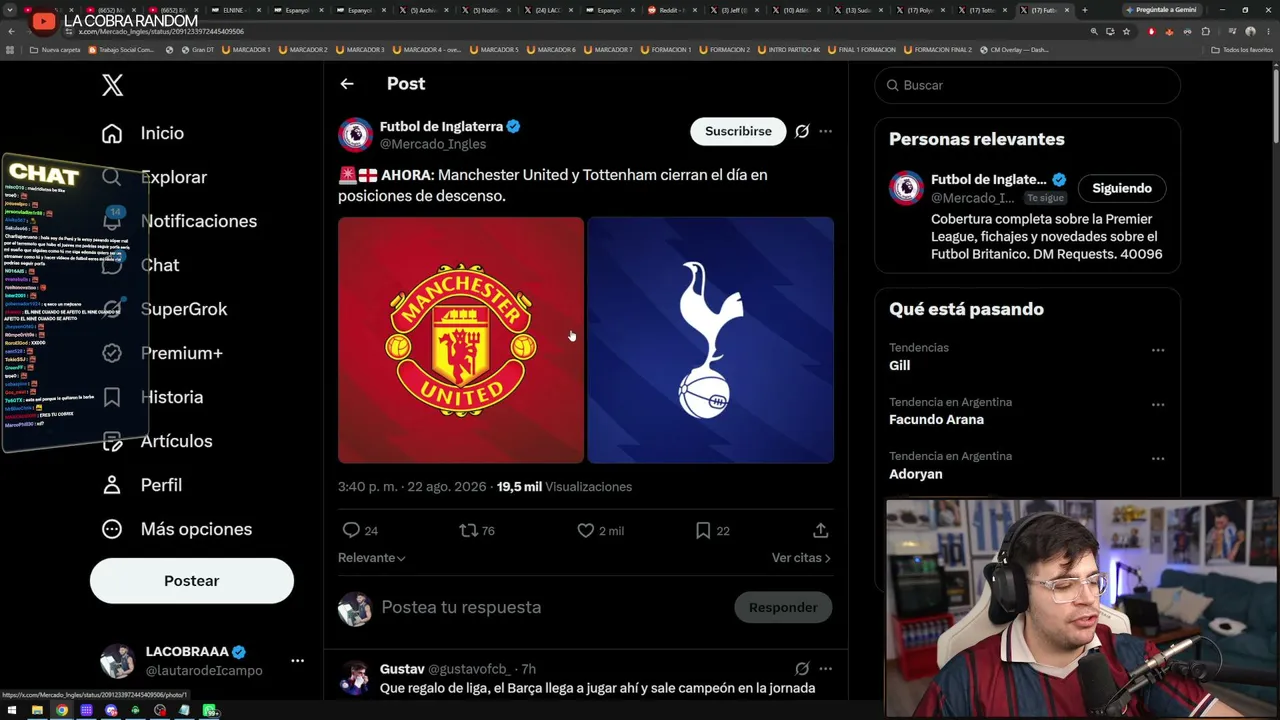Go back with the Post arrow

pyautogui.click(x=347, y=84)
